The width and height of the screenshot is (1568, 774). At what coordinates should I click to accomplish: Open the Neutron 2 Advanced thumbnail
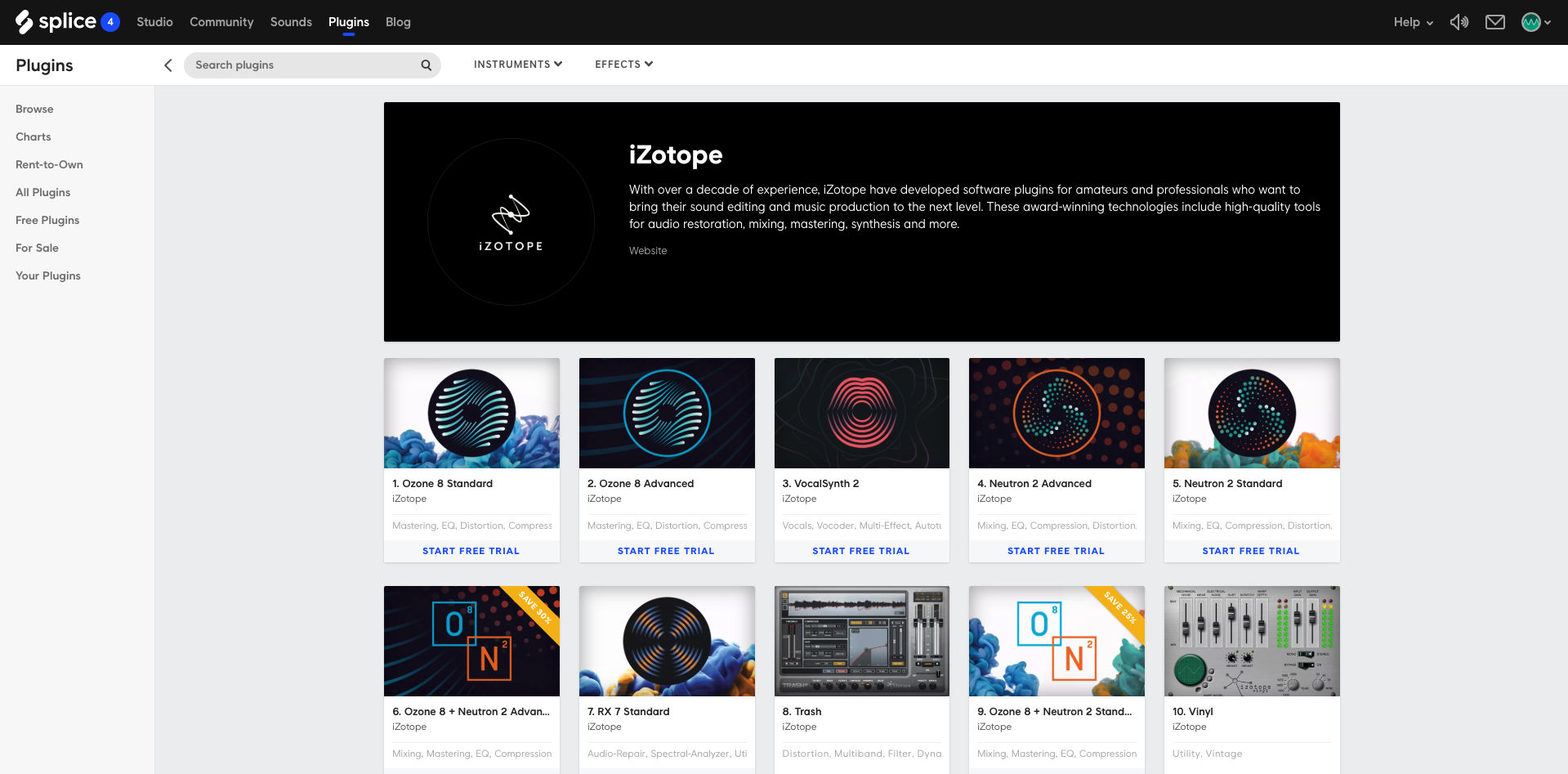[1056, 413]
